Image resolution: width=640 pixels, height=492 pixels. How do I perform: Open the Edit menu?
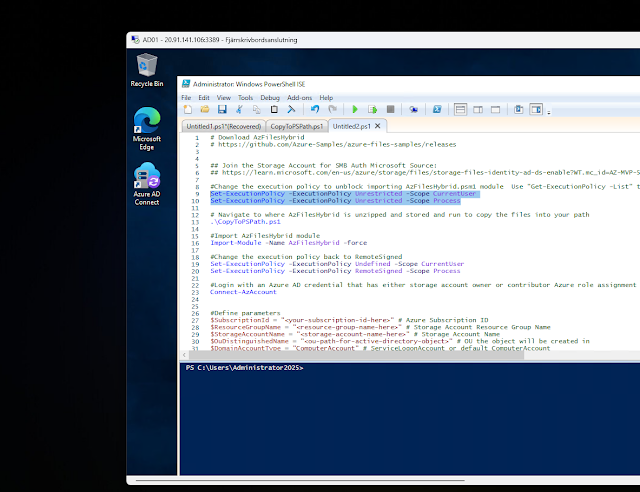(204, 98)
